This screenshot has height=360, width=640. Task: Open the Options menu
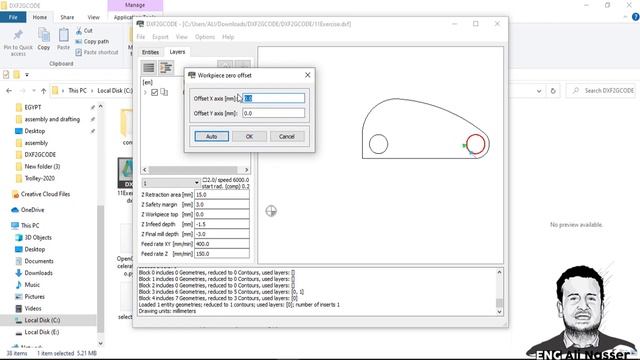pos(205,37)
